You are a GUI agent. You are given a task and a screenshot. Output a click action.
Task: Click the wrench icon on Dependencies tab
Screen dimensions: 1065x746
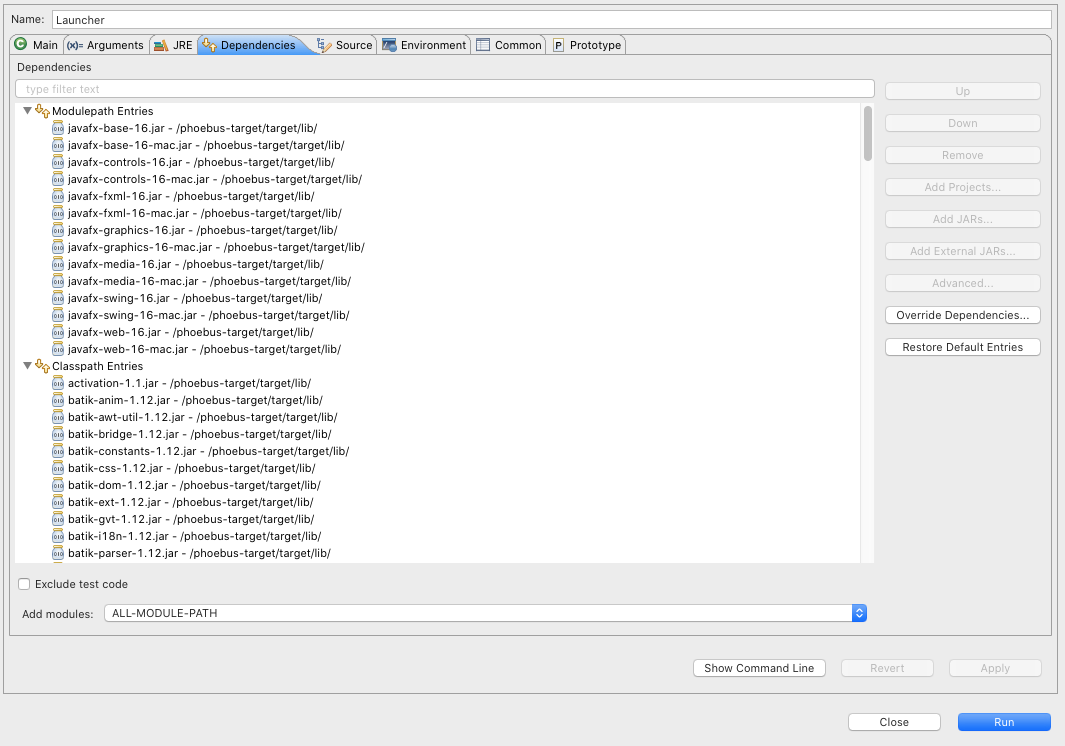208,44
